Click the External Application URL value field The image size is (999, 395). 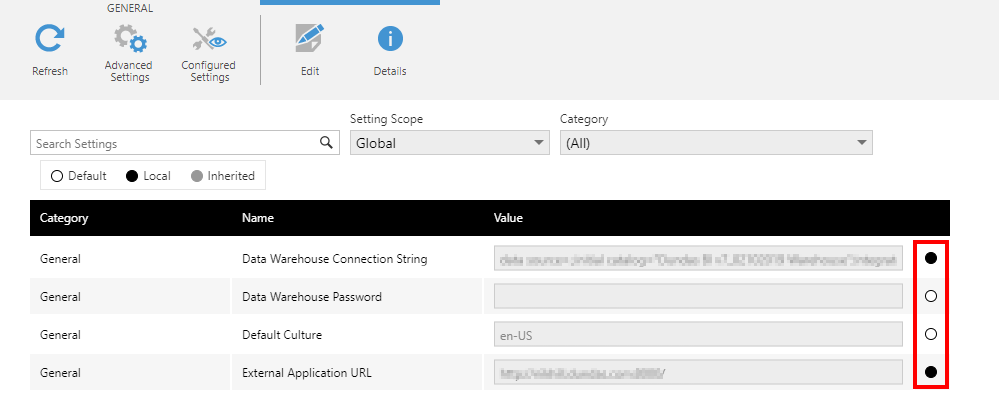pyautogui.click(x=698, y=372)
